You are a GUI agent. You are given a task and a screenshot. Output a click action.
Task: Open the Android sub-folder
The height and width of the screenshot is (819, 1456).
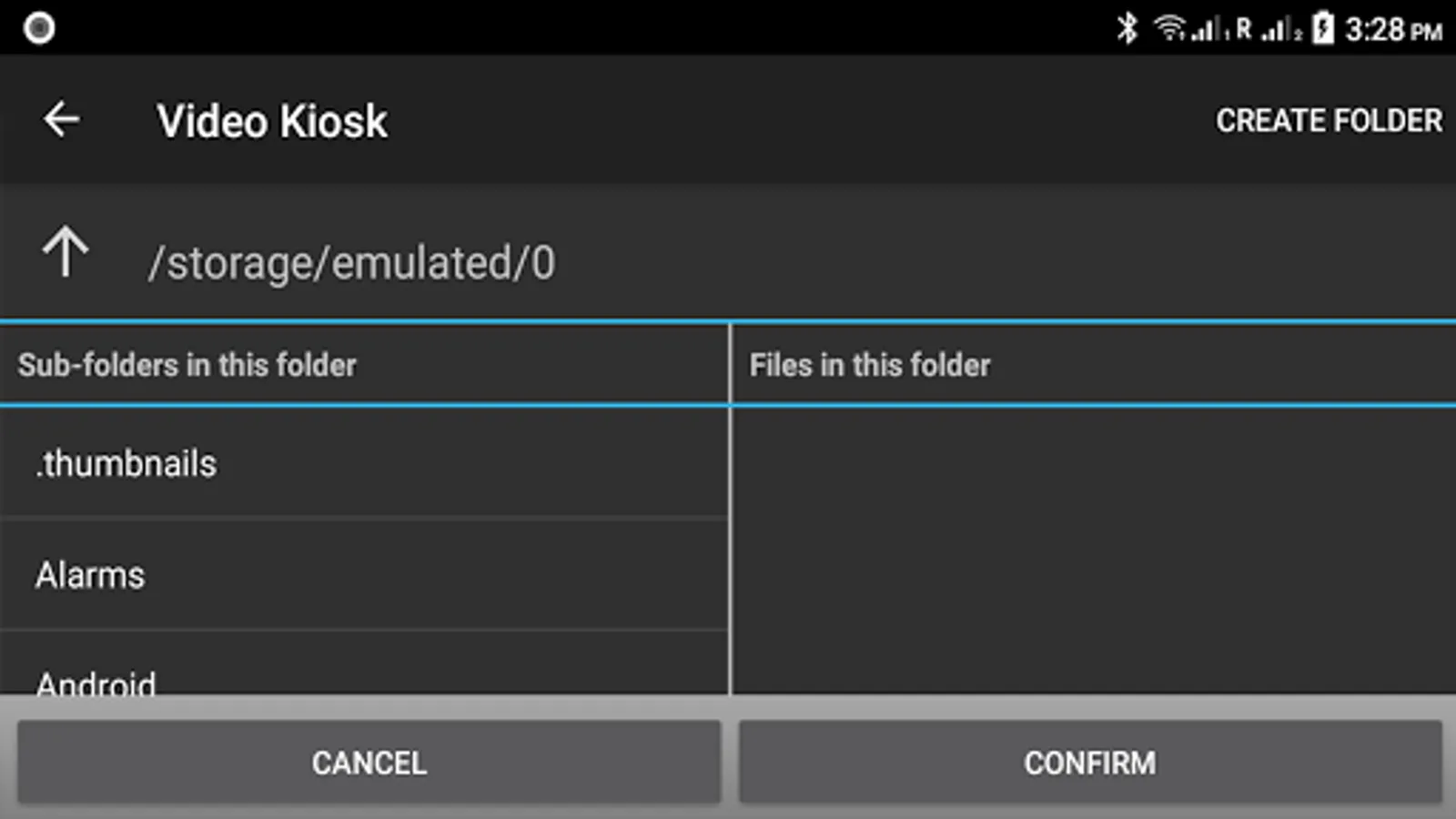(x=364, y=664)
